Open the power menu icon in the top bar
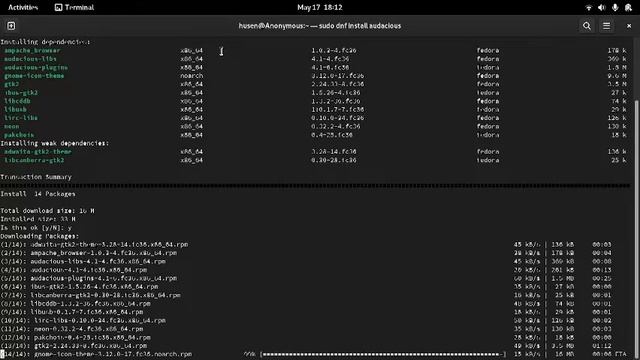Image resolution: width=640 pixels, height=360 pixels. (628, 7)
